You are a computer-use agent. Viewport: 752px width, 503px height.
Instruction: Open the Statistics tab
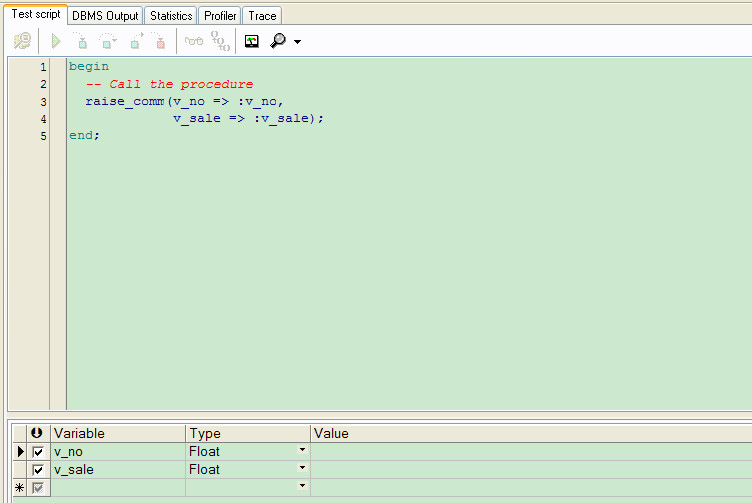171,16
